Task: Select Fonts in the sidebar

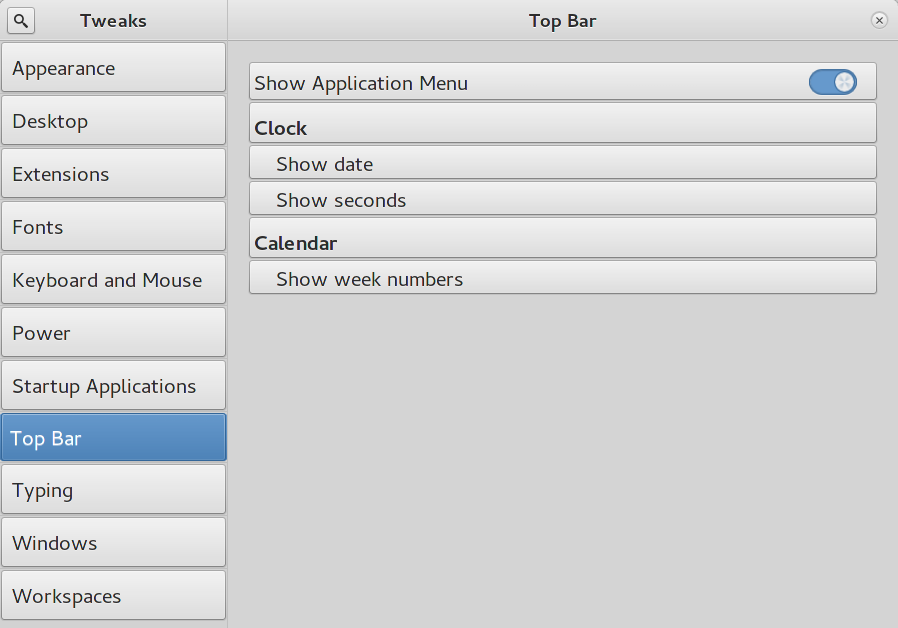Action: (x=113, y=227)
